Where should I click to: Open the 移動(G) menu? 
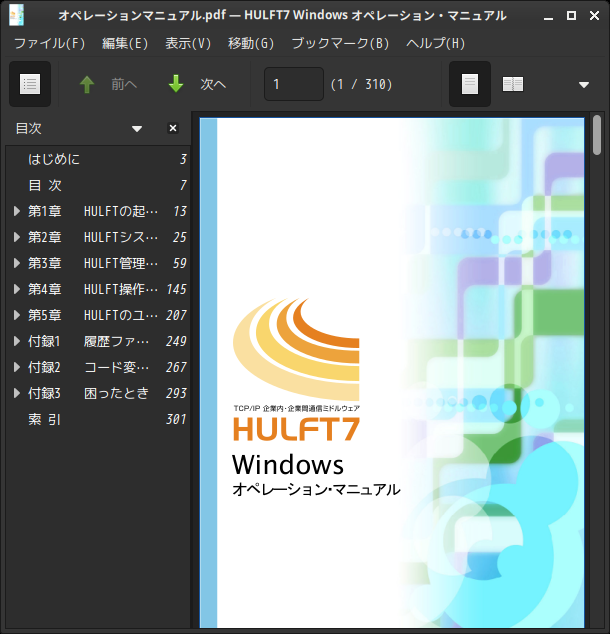(251, 43)
